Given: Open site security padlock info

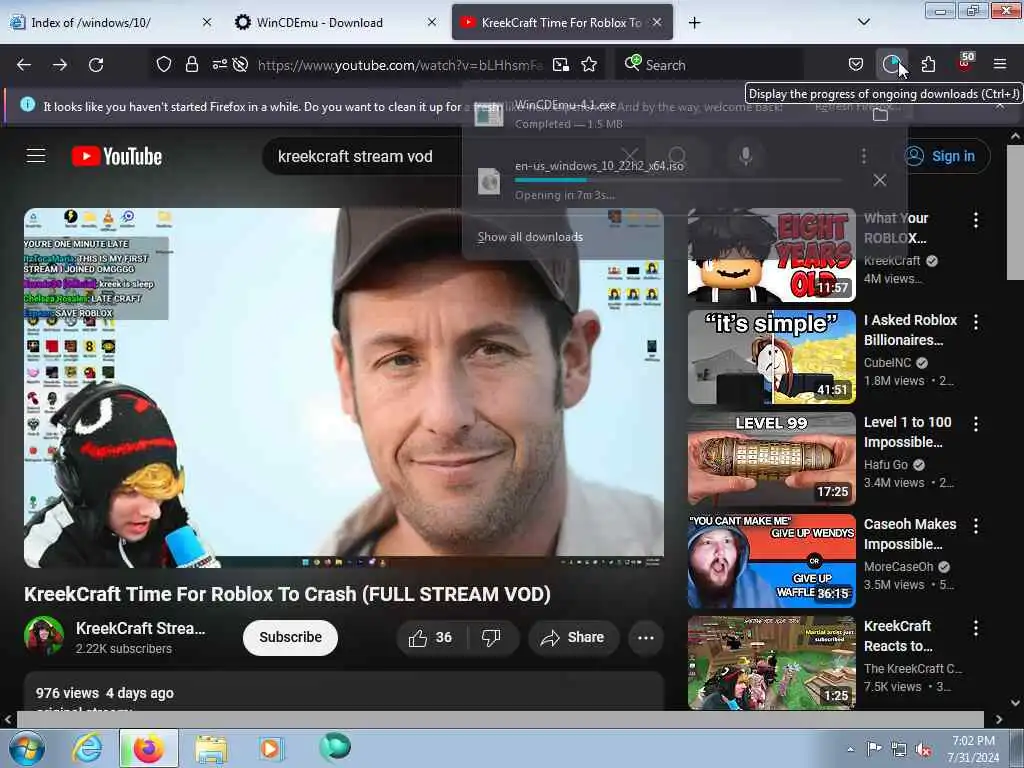Looking at the screenshot, I should click(x=191, y=64).
